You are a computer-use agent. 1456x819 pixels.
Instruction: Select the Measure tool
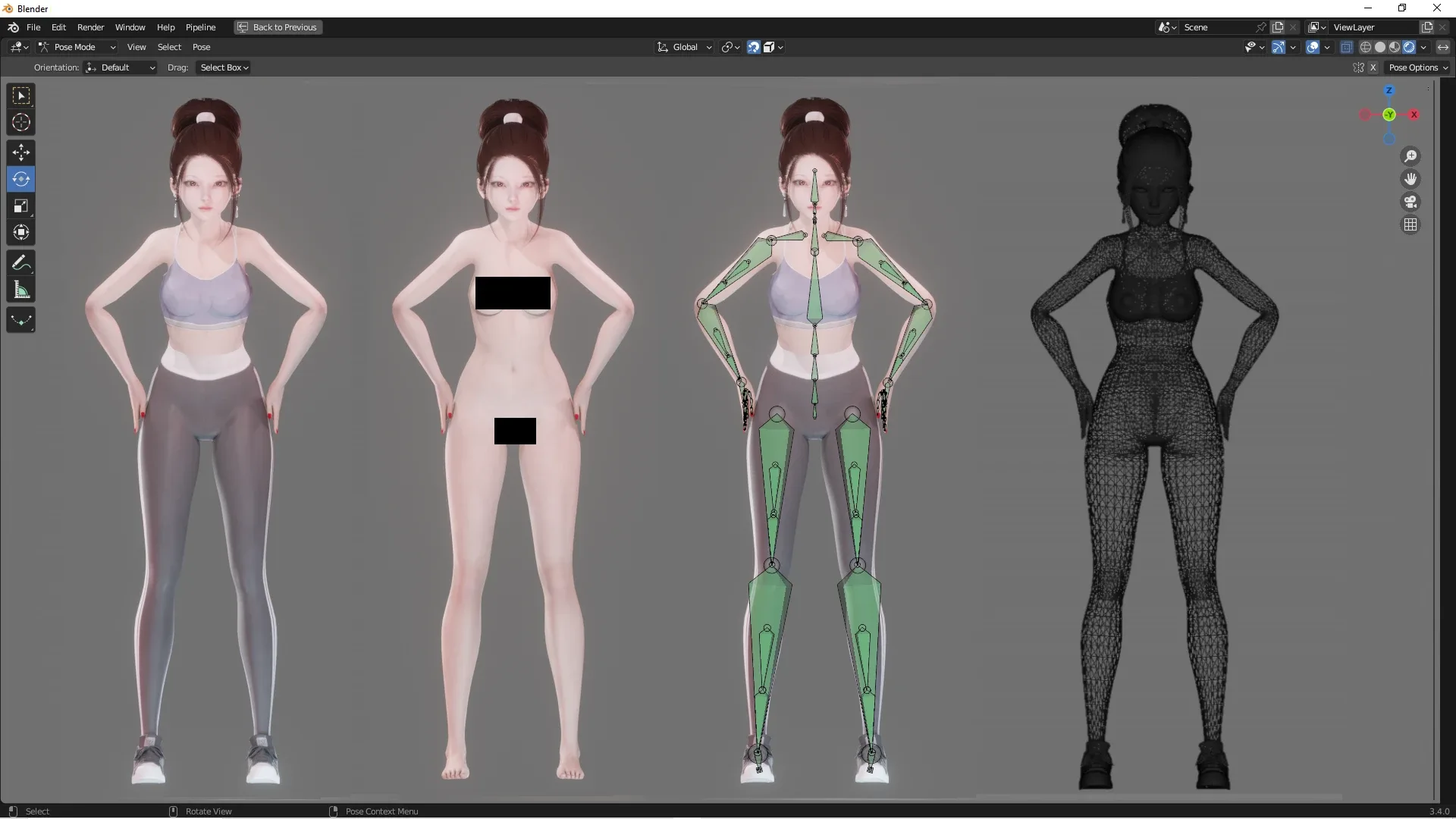point(20,290)
